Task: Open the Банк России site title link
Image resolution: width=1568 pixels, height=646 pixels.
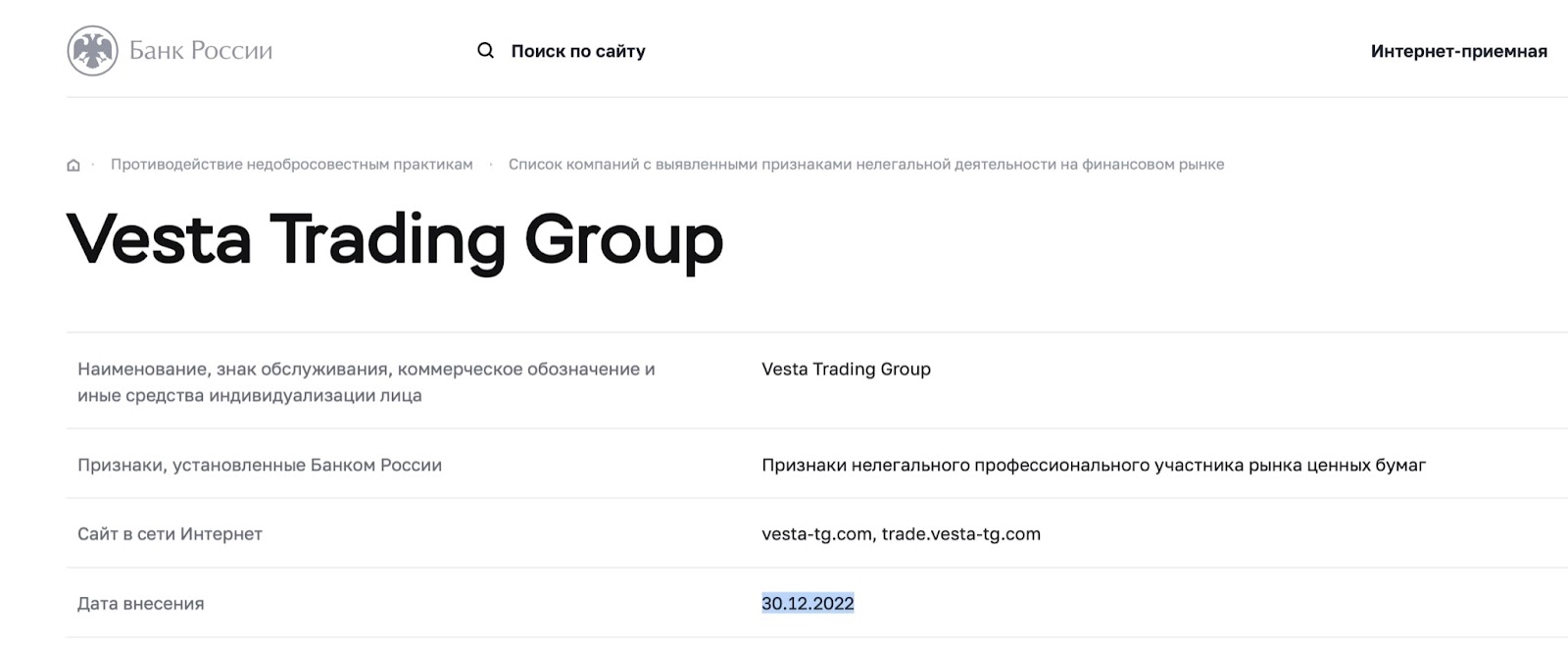Action: point(201,51)
